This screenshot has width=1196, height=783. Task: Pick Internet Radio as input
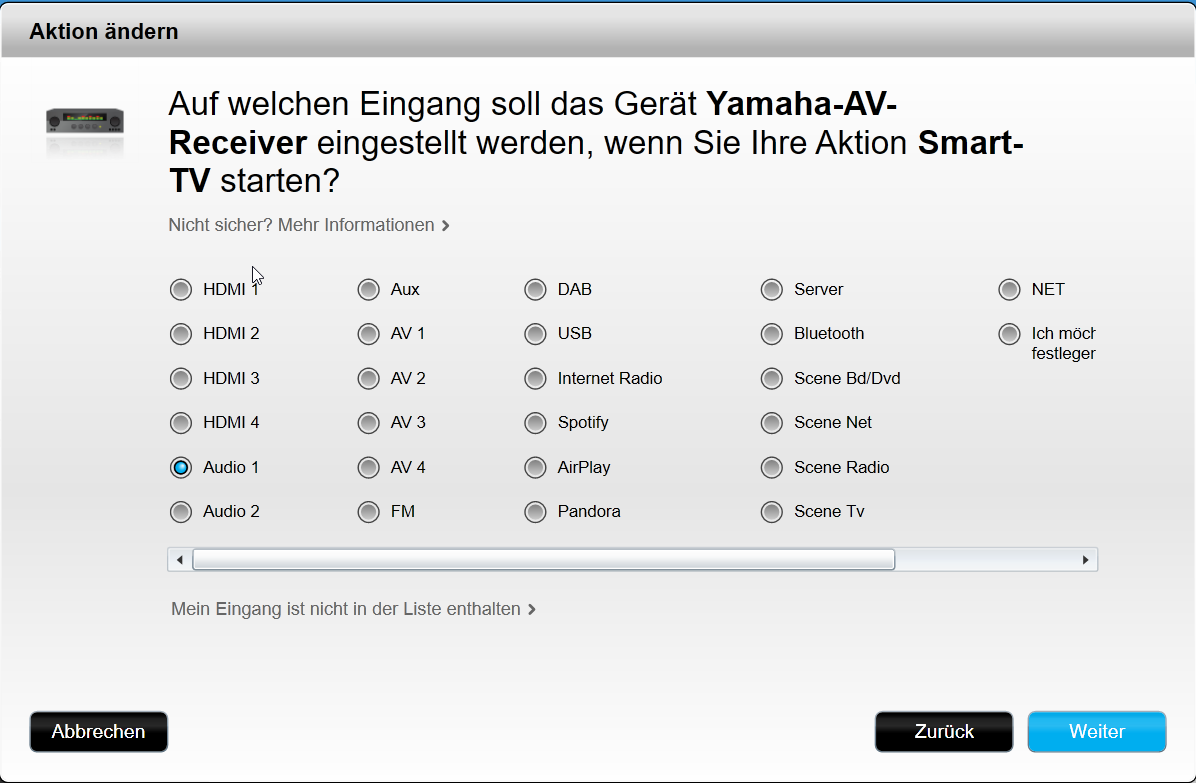click(x=535, y=379)
